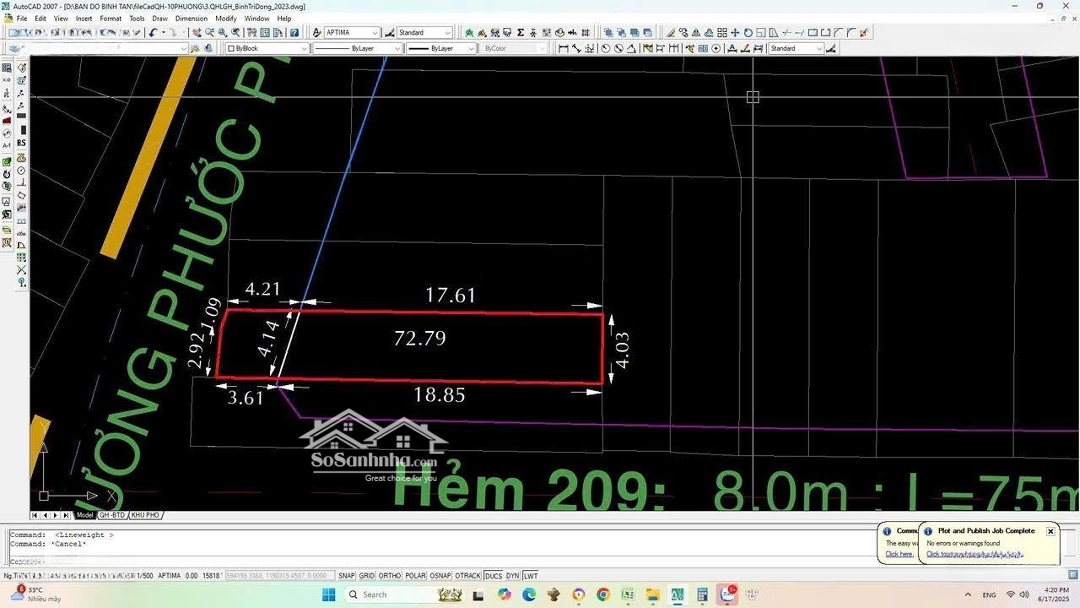
Task: Open the ByColor plot style box
Action: tap(514, 48)
